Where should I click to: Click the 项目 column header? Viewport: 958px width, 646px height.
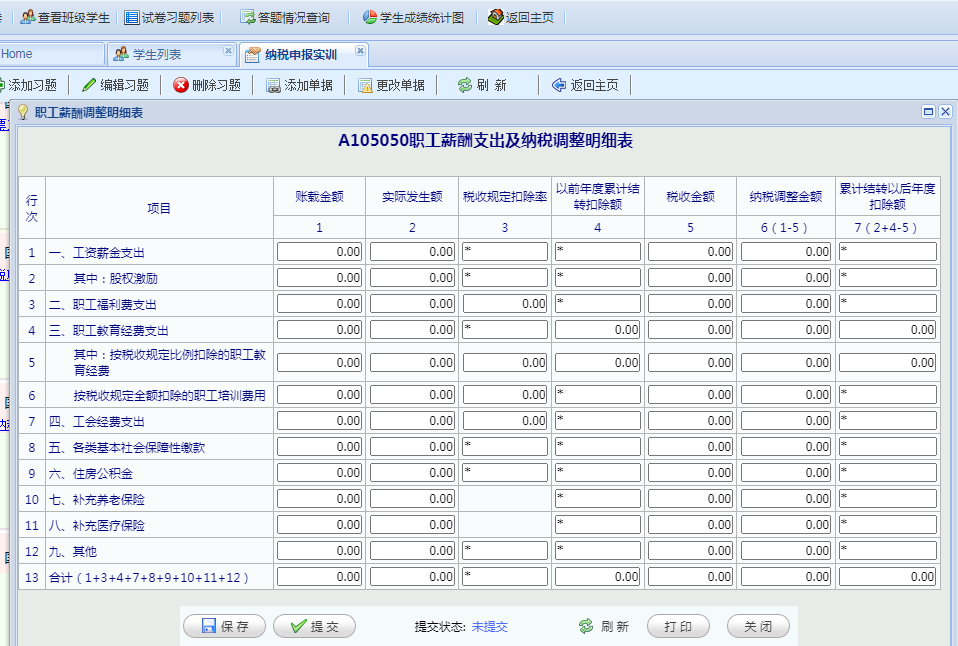(x=159, y=208)
